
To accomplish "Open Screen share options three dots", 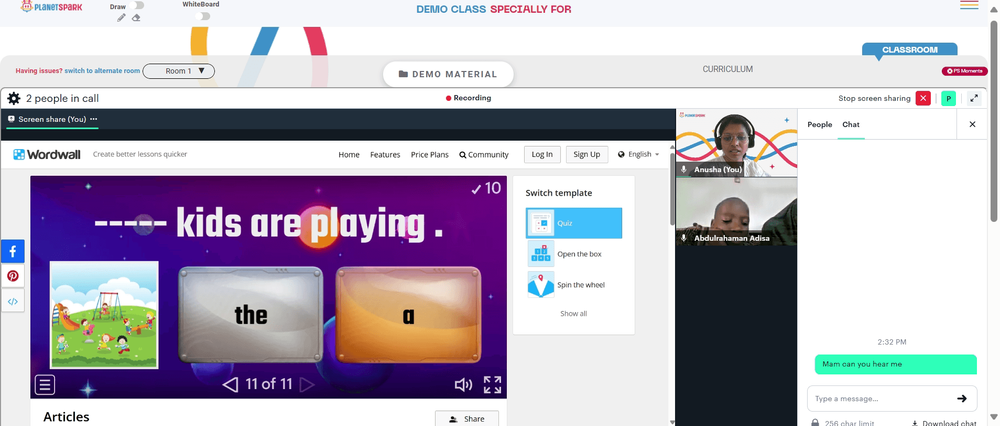I will click(x=94, y=119).
